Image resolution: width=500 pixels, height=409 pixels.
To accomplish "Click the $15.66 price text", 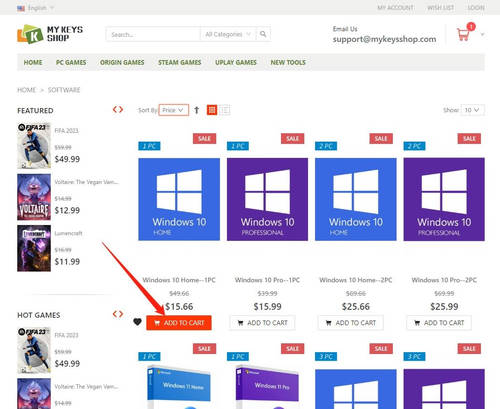I will pos(179,306).
